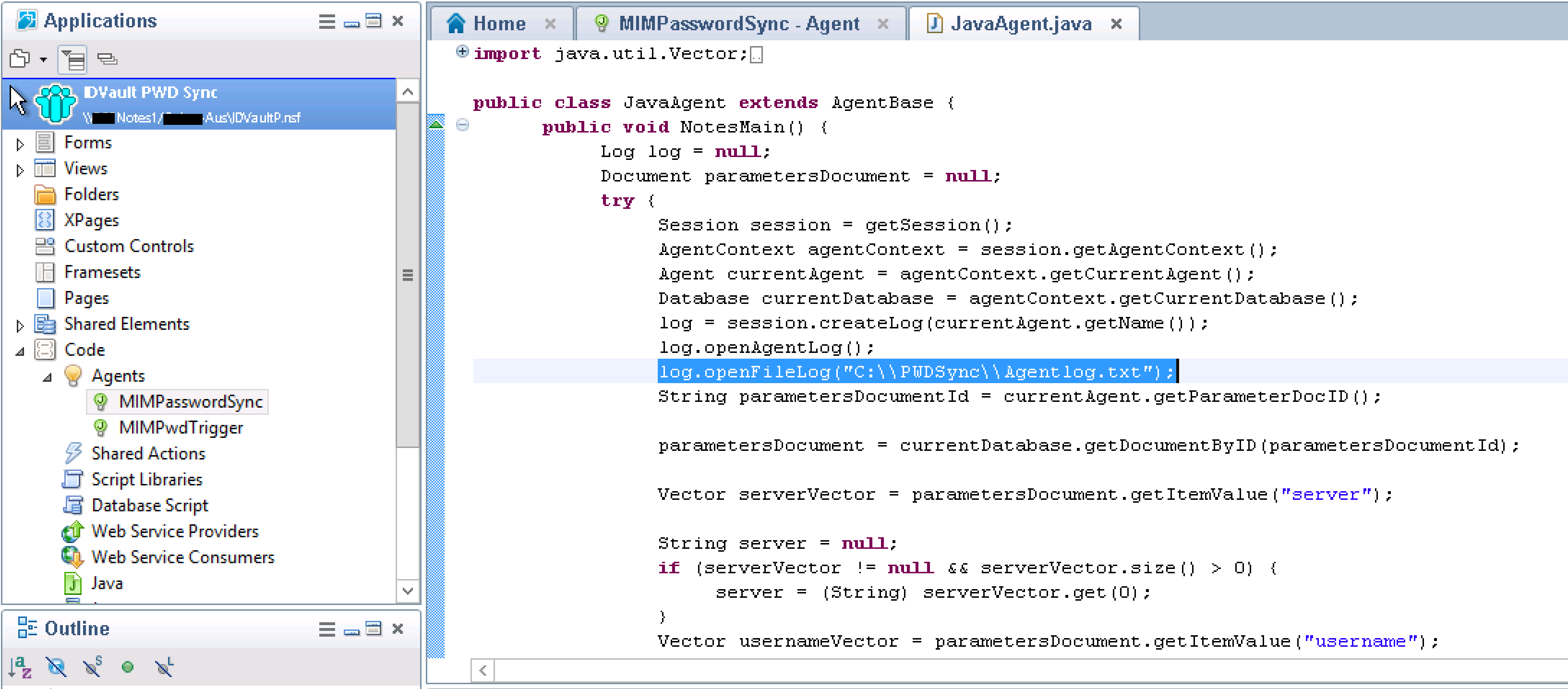
Task: Click the stacked windows toolbar icon
Action: coord(108,59)
